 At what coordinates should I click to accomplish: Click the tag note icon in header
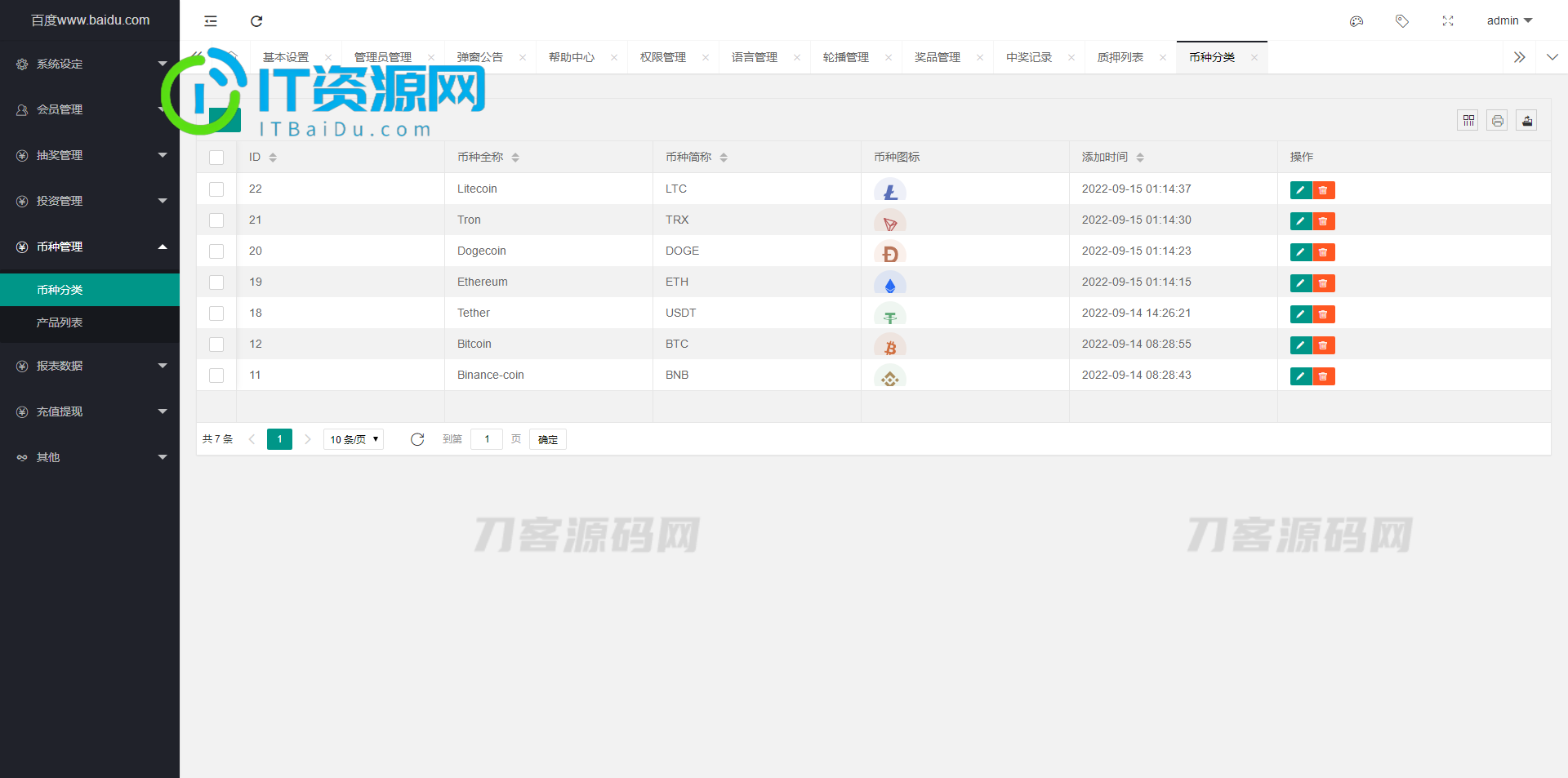coord(1402,21)
